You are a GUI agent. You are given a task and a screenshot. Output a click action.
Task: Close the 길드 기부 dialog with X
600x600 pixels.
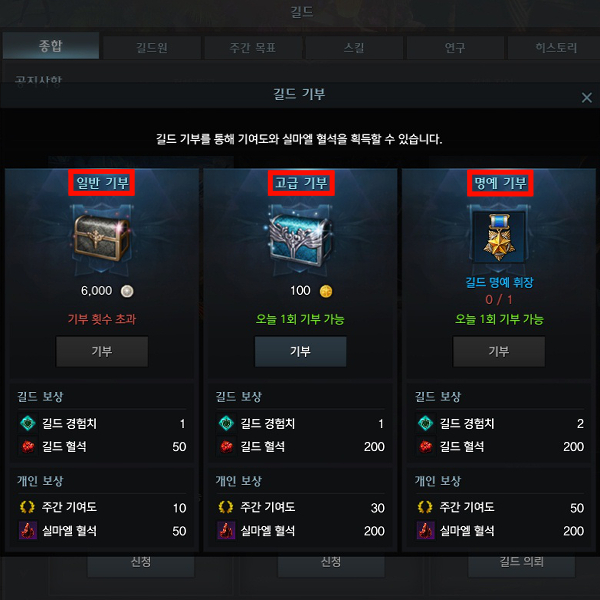click(587, 98)
